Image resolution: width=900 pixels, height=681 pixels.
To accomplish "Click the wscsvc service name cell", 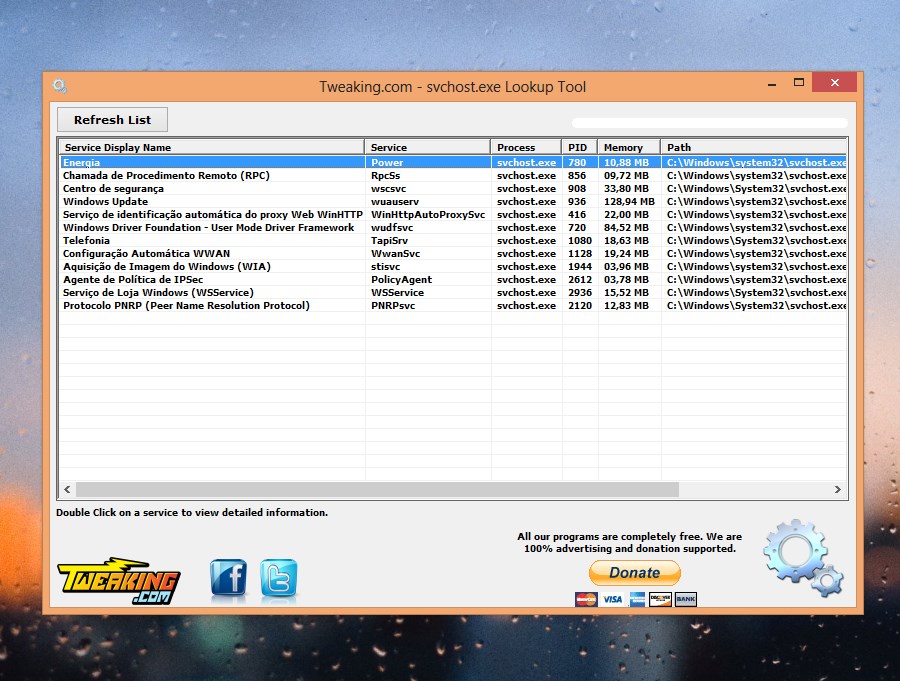I will click(x=389, y=188).
